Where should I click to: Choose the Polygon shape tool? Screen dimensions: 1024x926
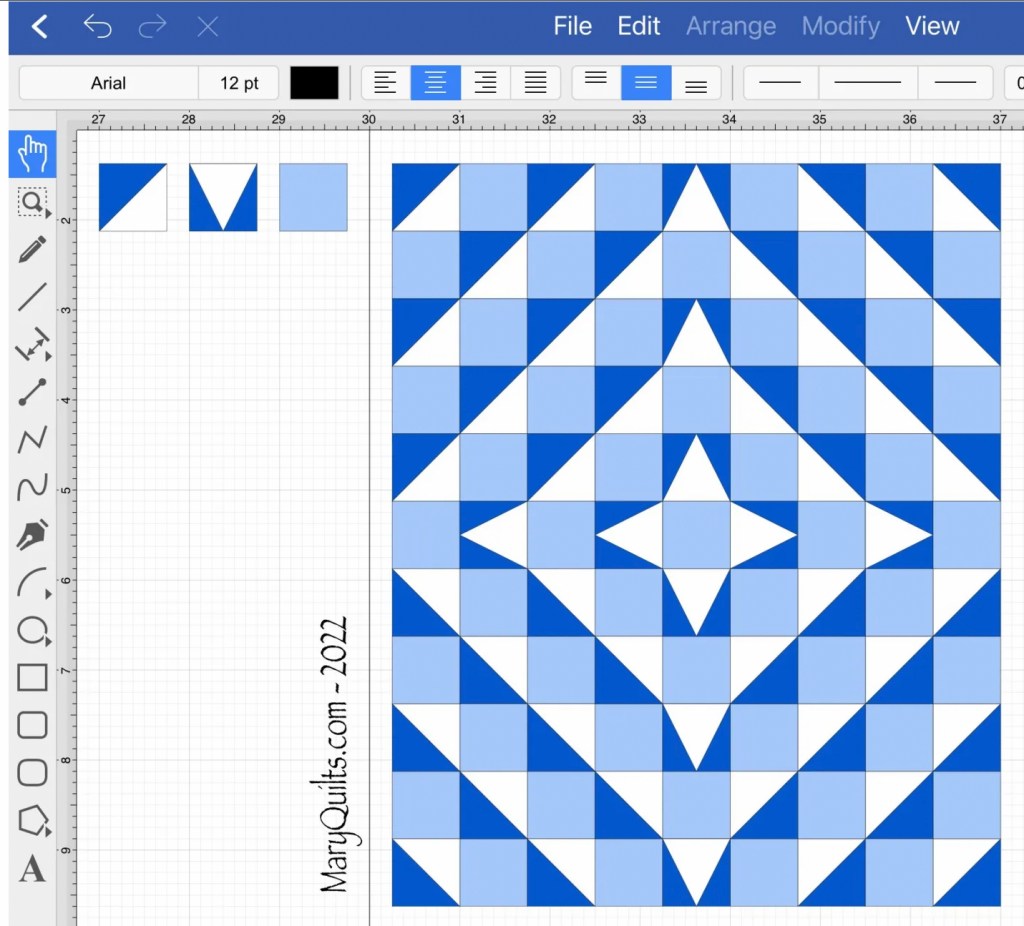[32, 822]
